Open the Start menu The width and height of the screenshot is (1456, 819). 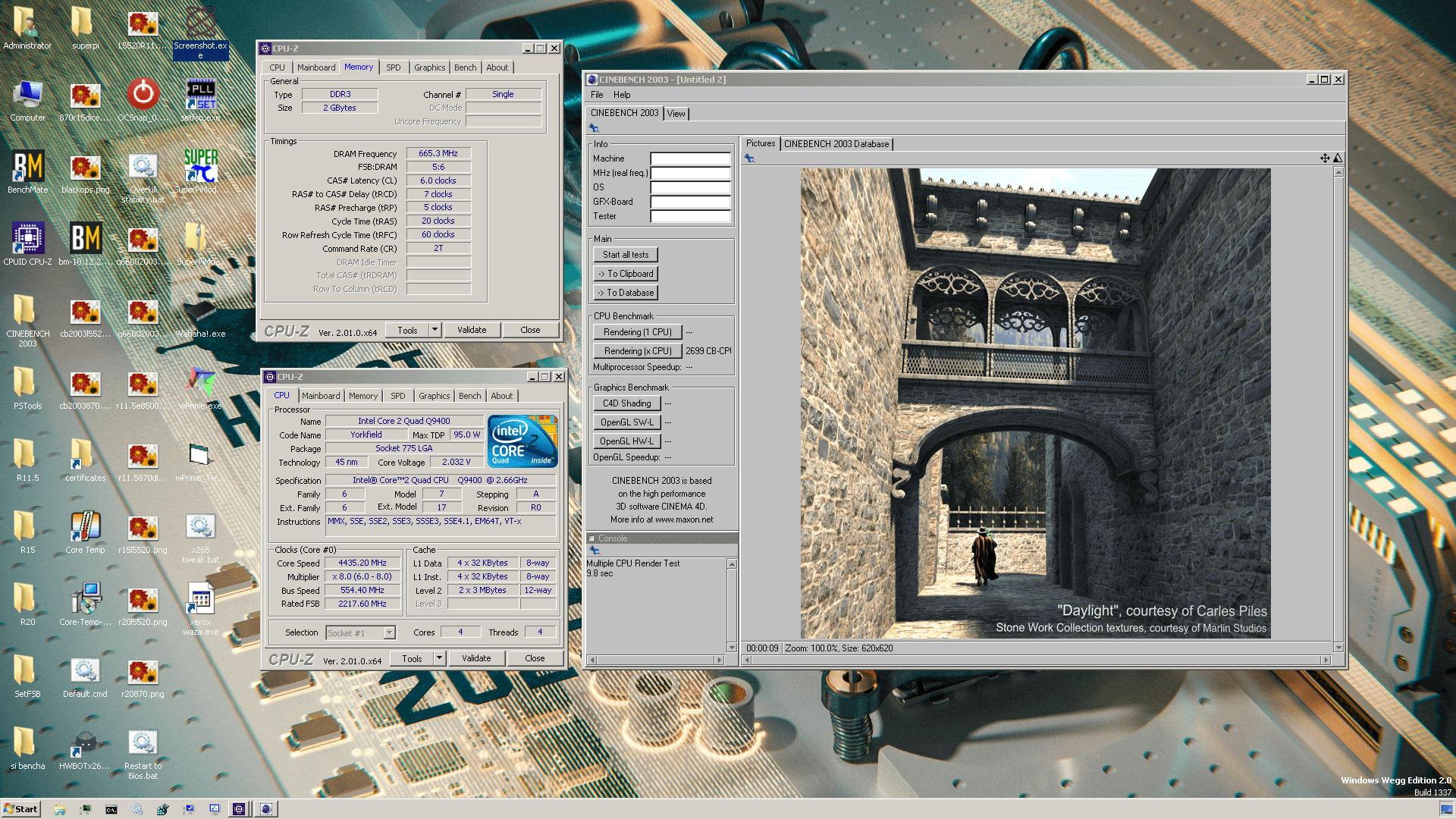click(20, 809)
